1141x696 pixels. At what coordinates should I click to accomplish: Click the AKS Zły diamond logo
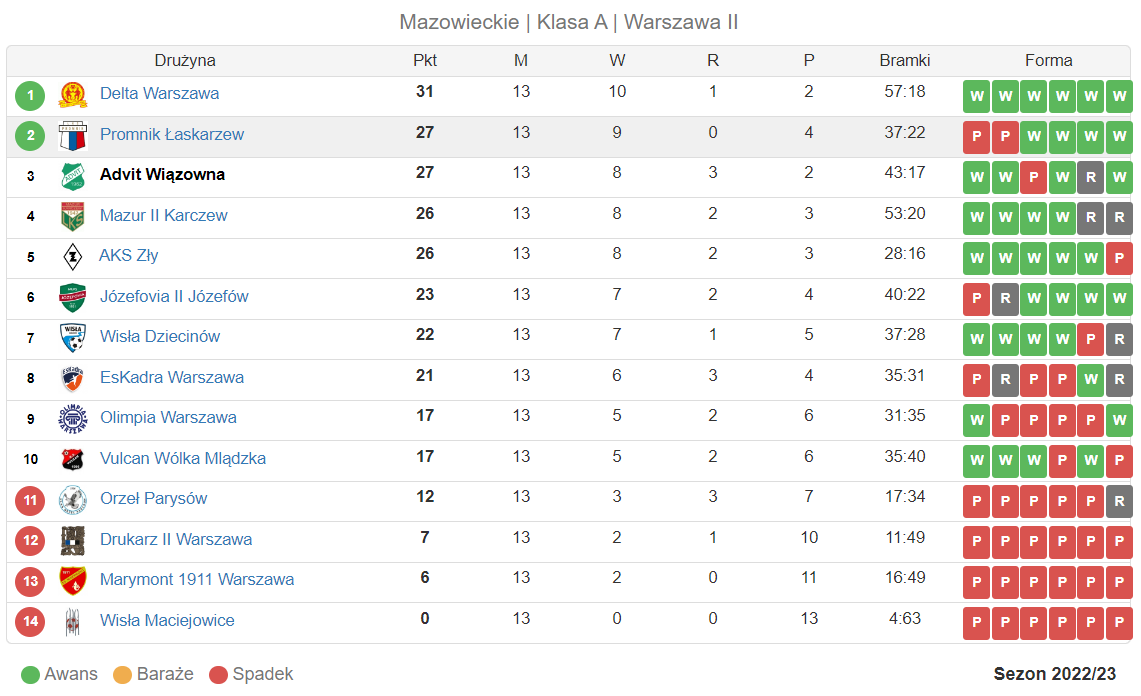coord(73,256)
